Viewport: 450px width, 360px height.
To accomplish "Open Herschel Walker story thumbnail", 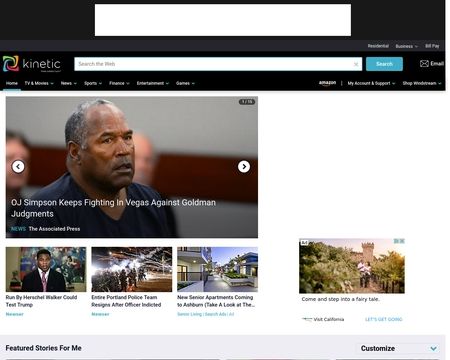I will [x=46, y=269].
